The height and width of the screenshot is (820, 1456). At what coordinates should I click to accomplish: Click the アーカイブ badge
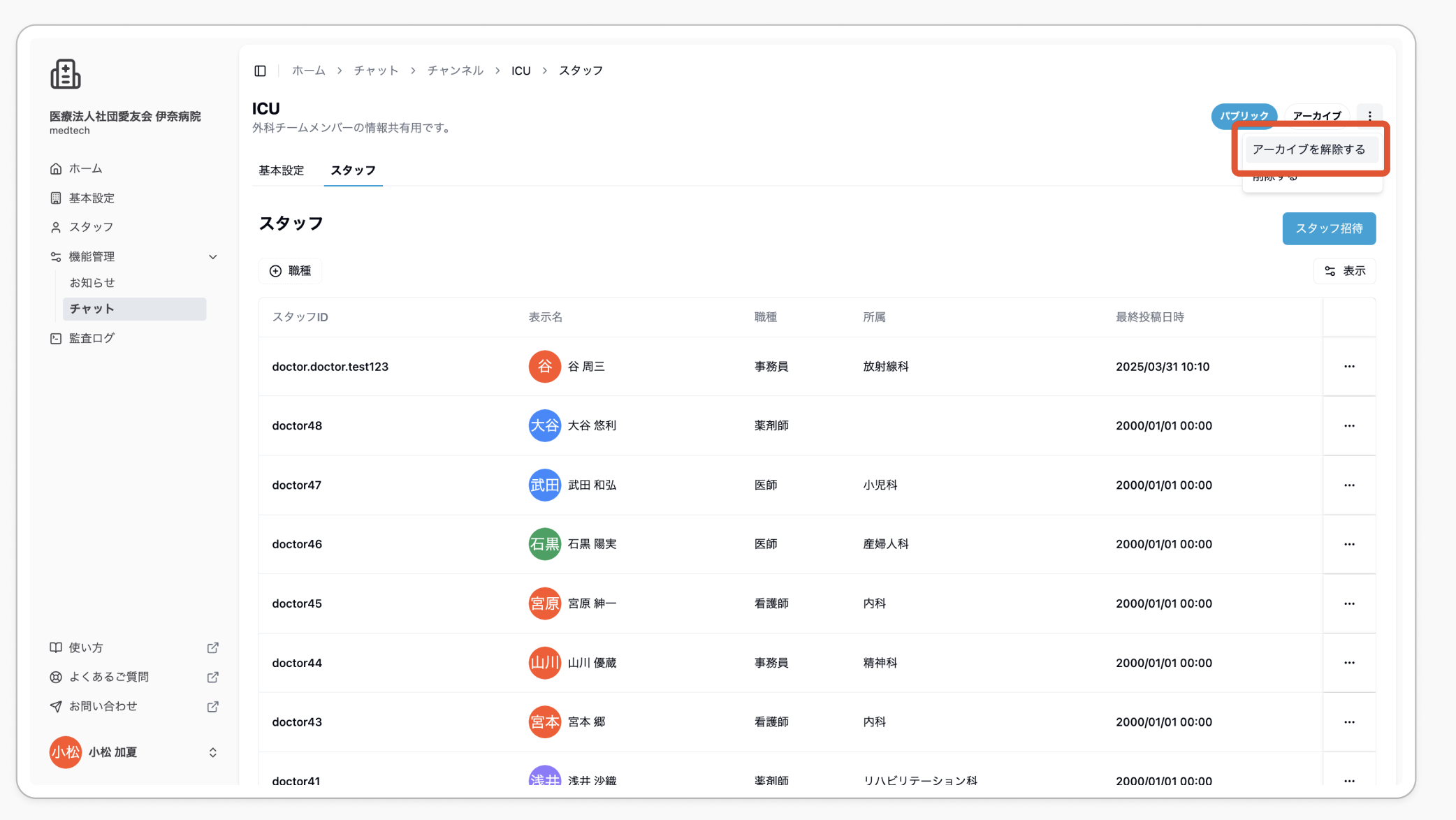coord(1316,116)
